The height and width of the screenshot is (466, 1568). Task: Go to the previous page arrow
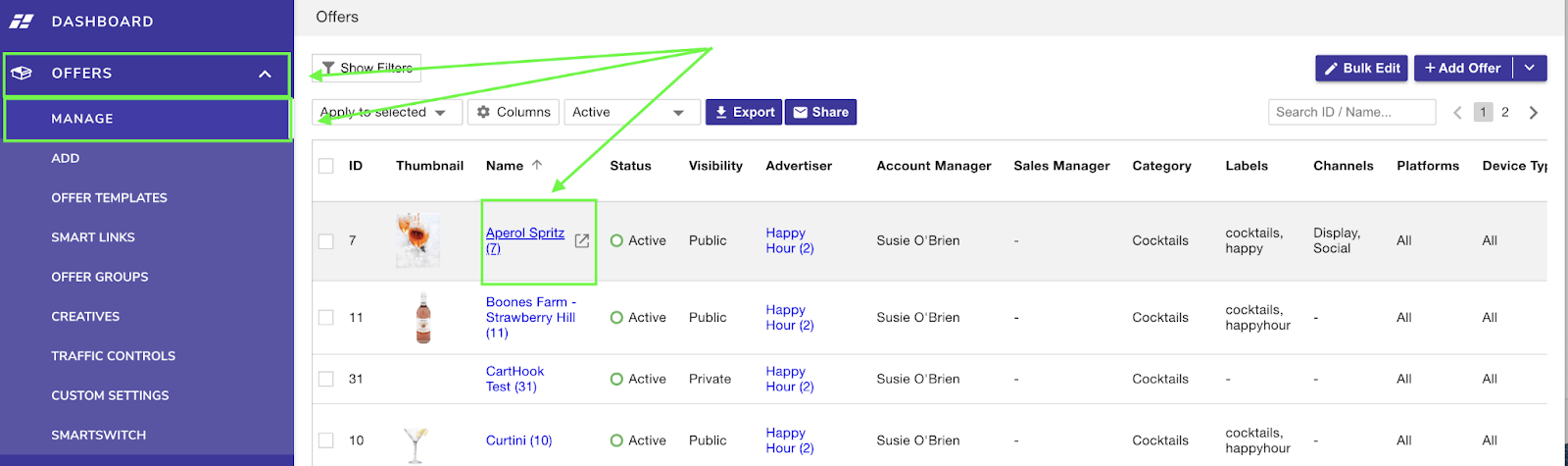coord(1457,113)
